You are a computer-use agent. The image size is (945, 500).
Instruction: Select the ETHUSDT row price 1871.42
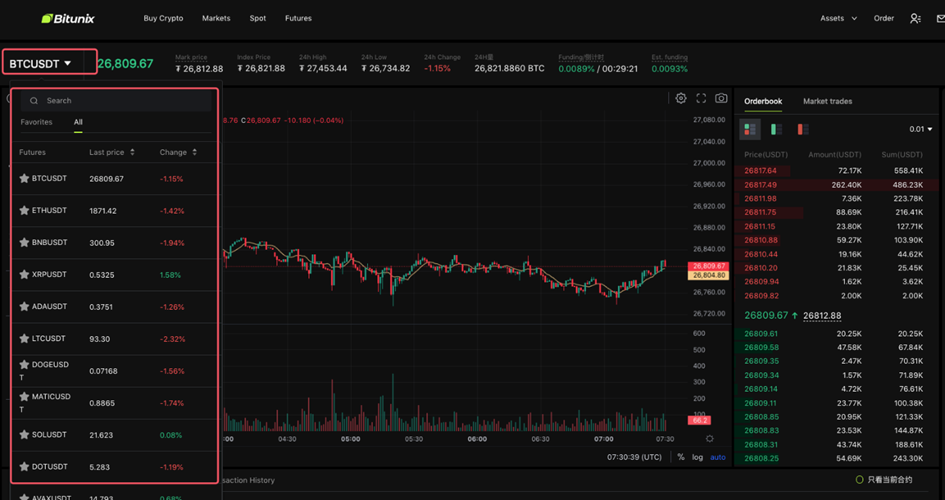(x=103, y=211)
